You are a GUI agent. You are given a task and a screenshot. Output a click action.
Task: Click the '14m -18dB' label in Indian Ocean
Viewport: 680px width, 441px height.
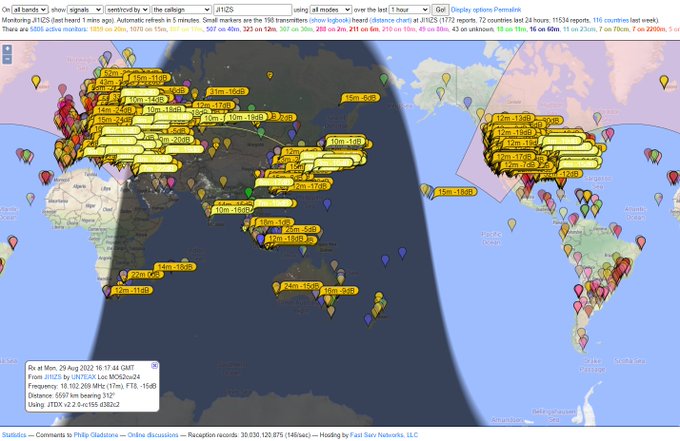click(x=175, y=267)
